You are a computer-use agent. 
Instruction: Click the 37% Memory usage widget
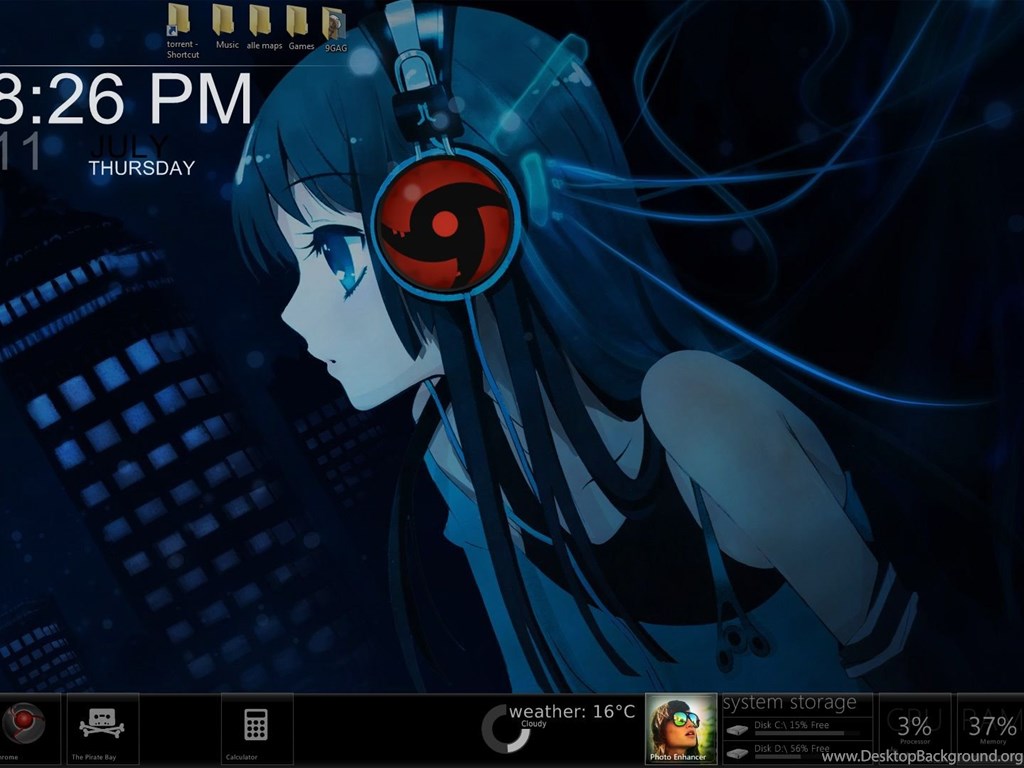tap(991, 728)
